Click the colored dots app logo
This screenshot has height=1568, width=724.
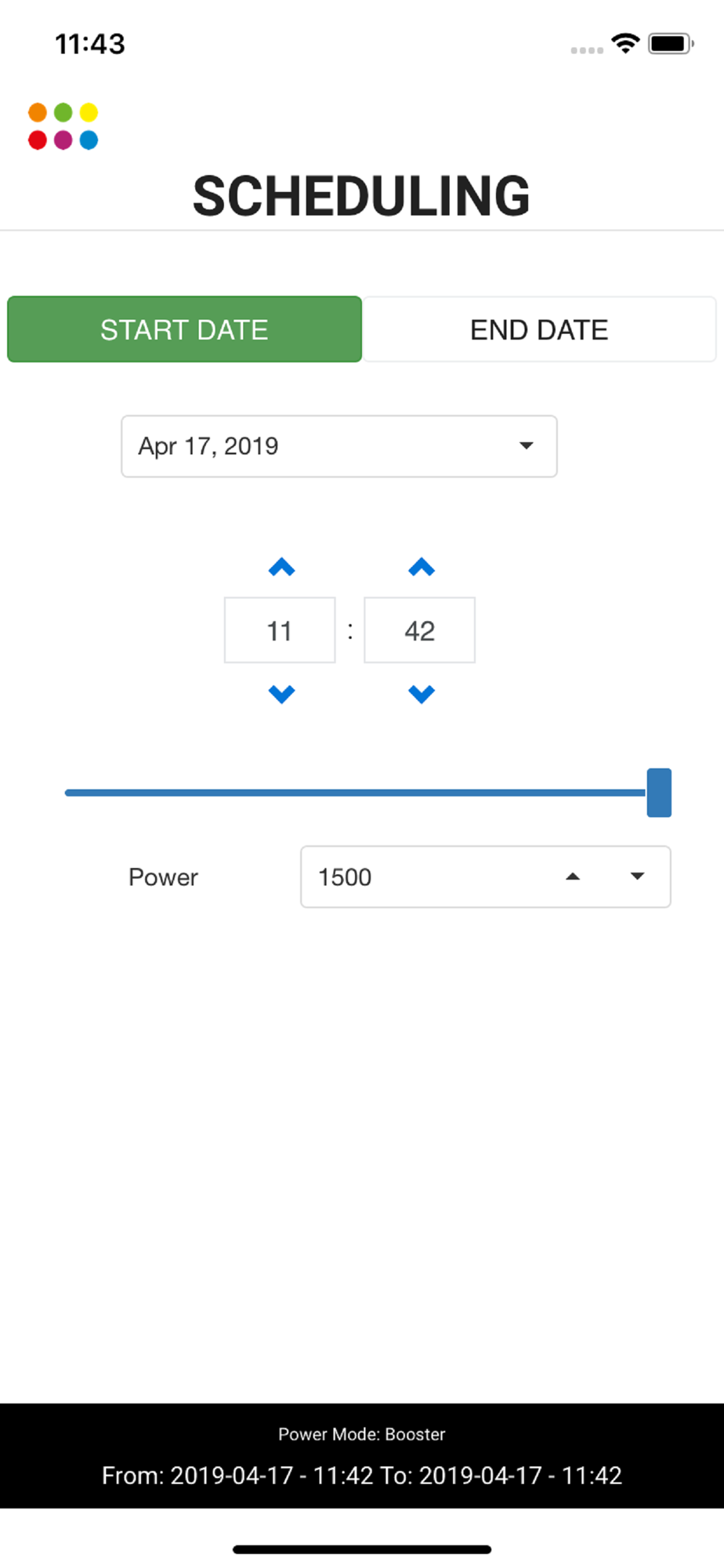(x=63, y=126)
